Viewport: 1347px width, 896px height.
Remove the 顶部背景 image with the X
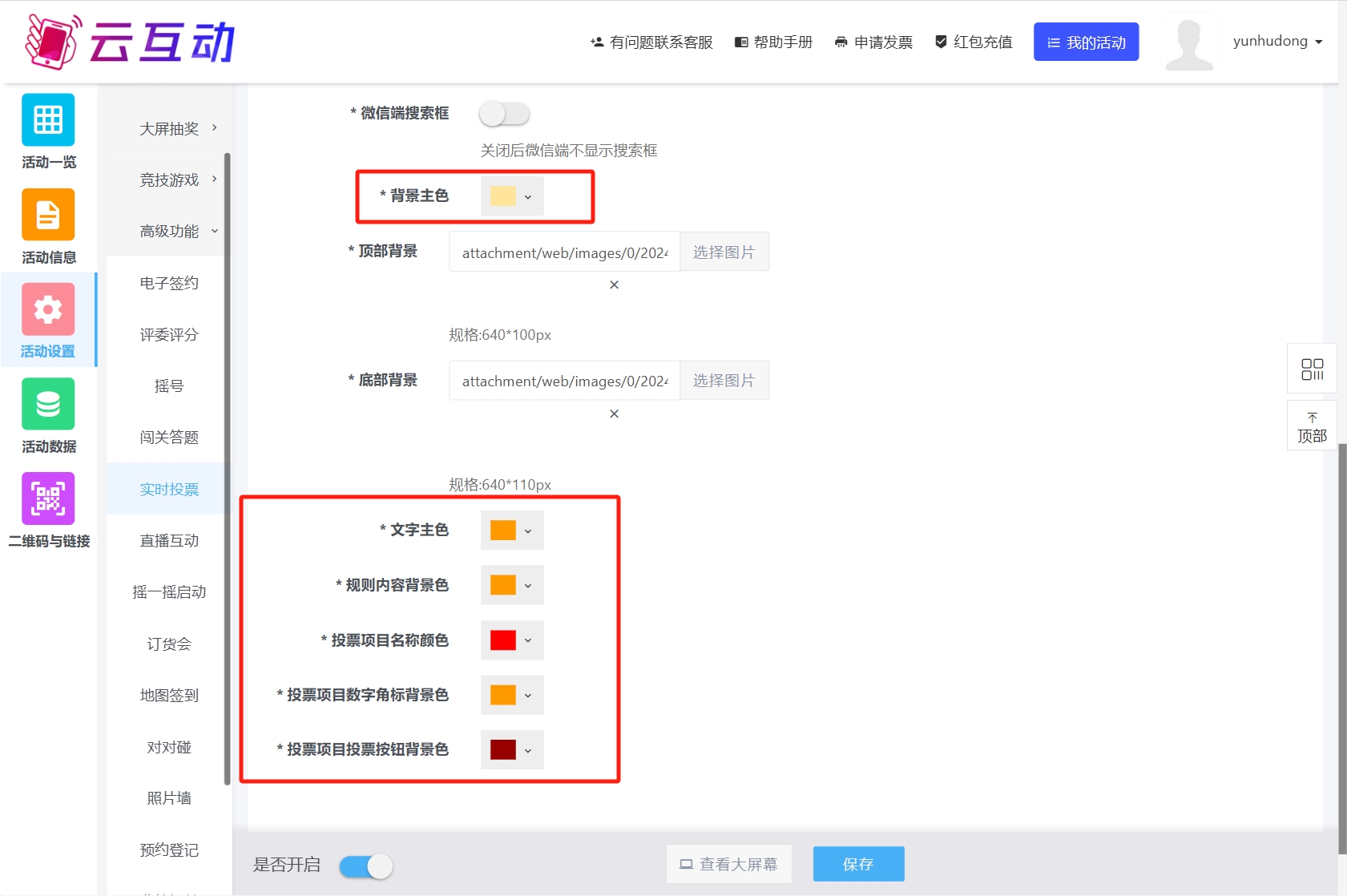(x=614, y=285)
